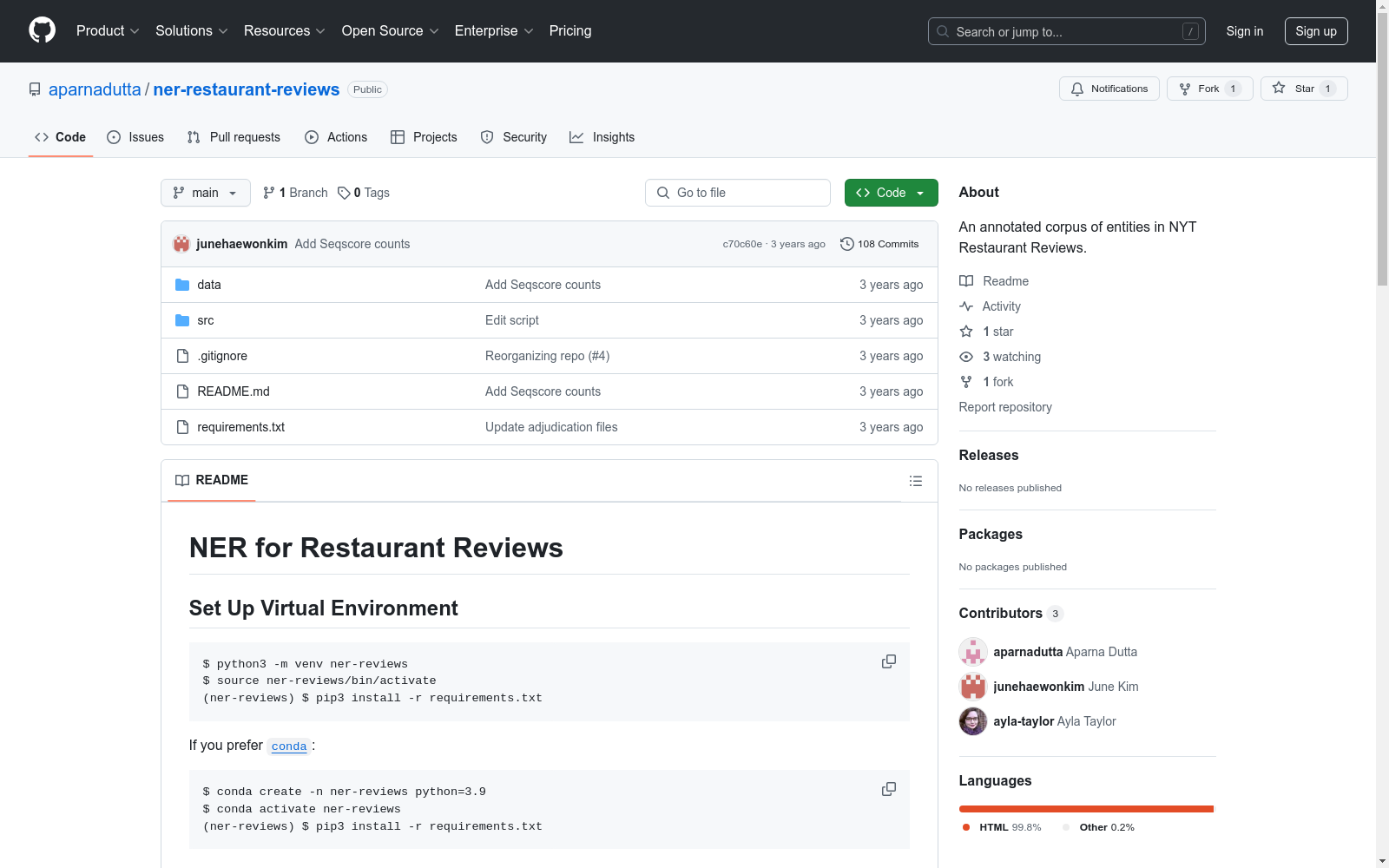Open the Reorganizing repo (#4) commit message
Screen dimensions: 1389x868
pos(548,356)
